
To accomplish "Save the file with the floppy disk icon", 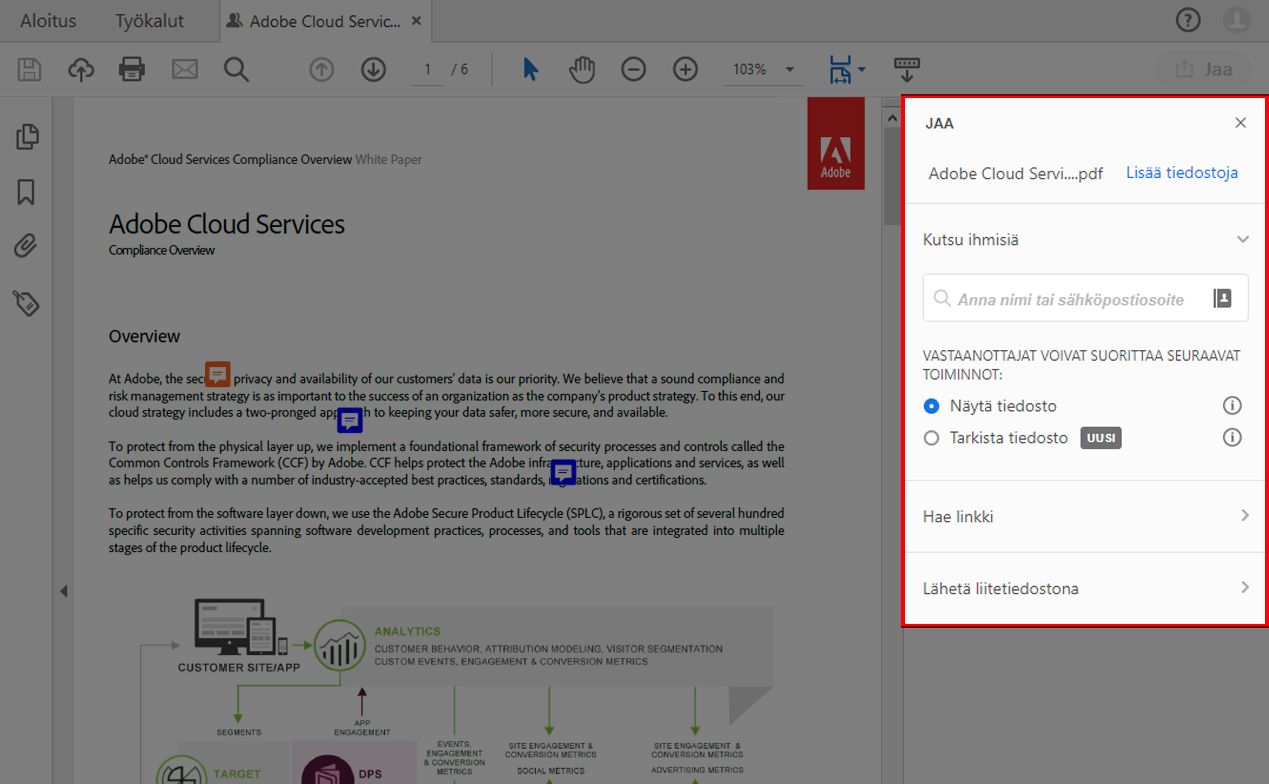I will click(x=30, y=69).
